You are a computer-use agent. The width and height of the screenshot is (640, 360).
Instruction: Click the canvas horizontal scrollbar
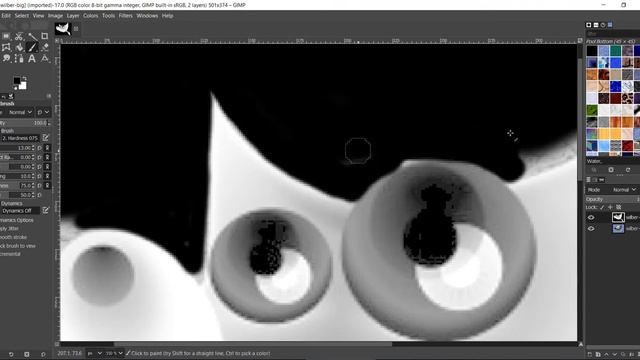253,344
